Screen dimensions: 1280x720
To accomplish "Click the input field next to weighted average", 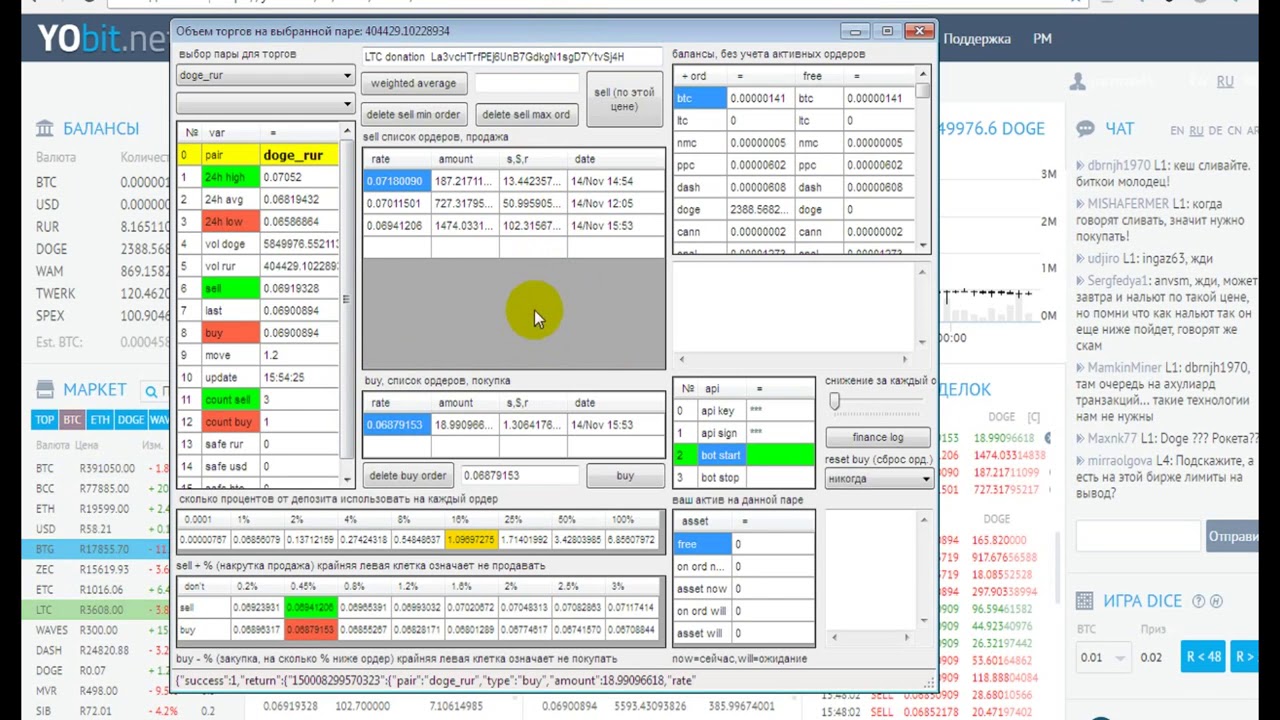I will pos(526,83).
